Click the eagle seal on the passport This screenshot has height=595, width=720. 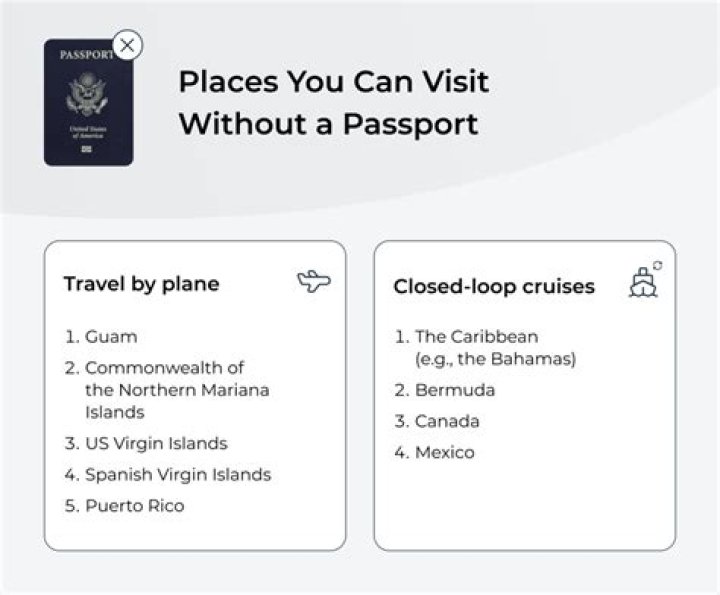(x=87, y=96)
